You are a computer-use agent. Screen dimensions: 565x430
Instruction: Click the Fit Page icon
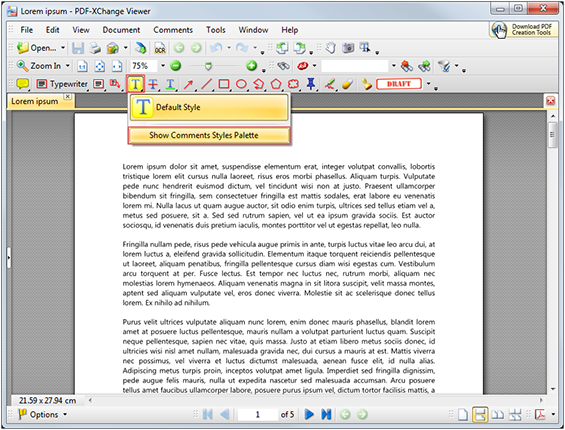(x=100, y=66)
